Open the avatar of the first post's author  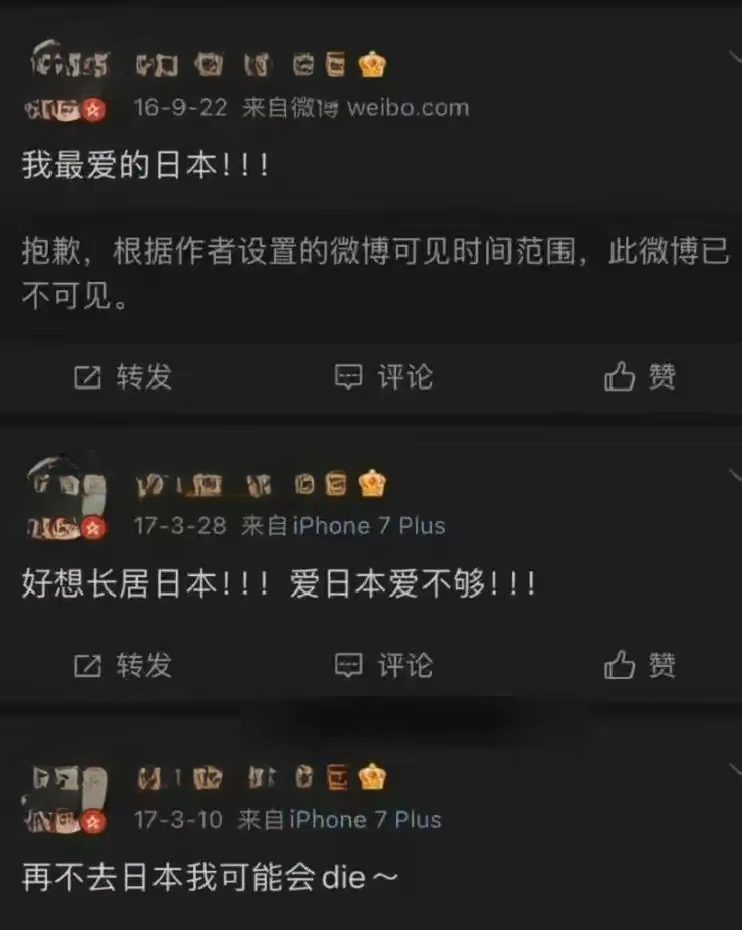[x=66, y=81]
